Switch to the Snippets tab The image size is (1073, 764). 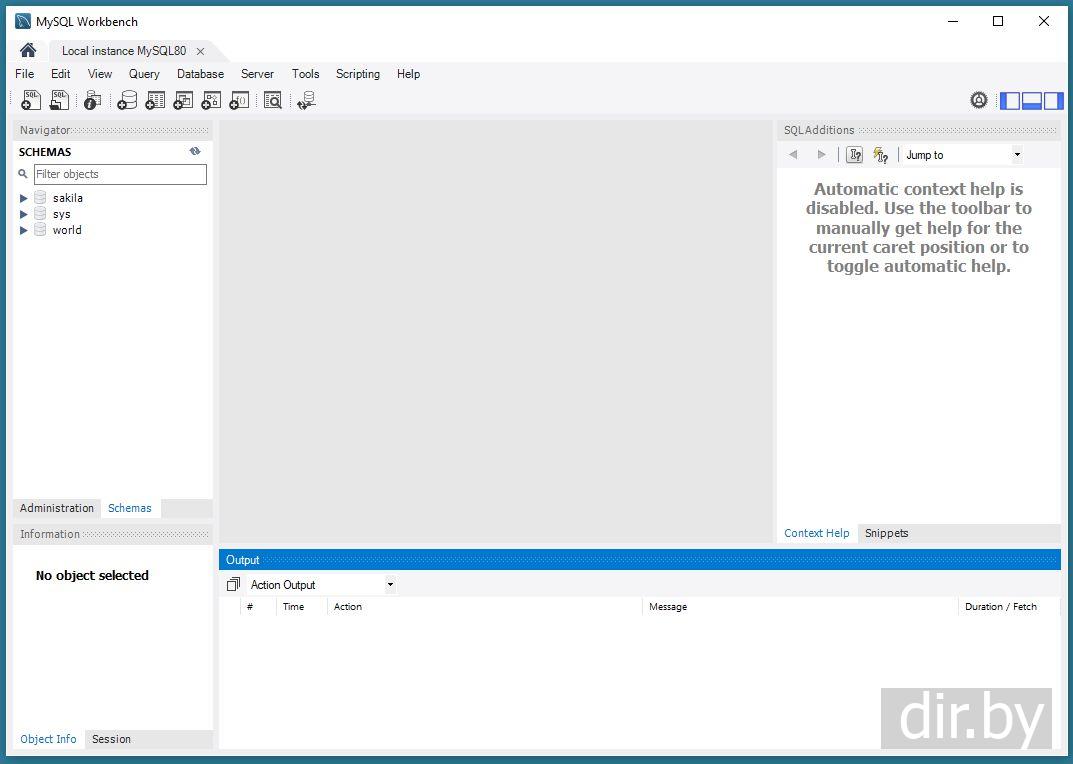[x=886, y=533]
